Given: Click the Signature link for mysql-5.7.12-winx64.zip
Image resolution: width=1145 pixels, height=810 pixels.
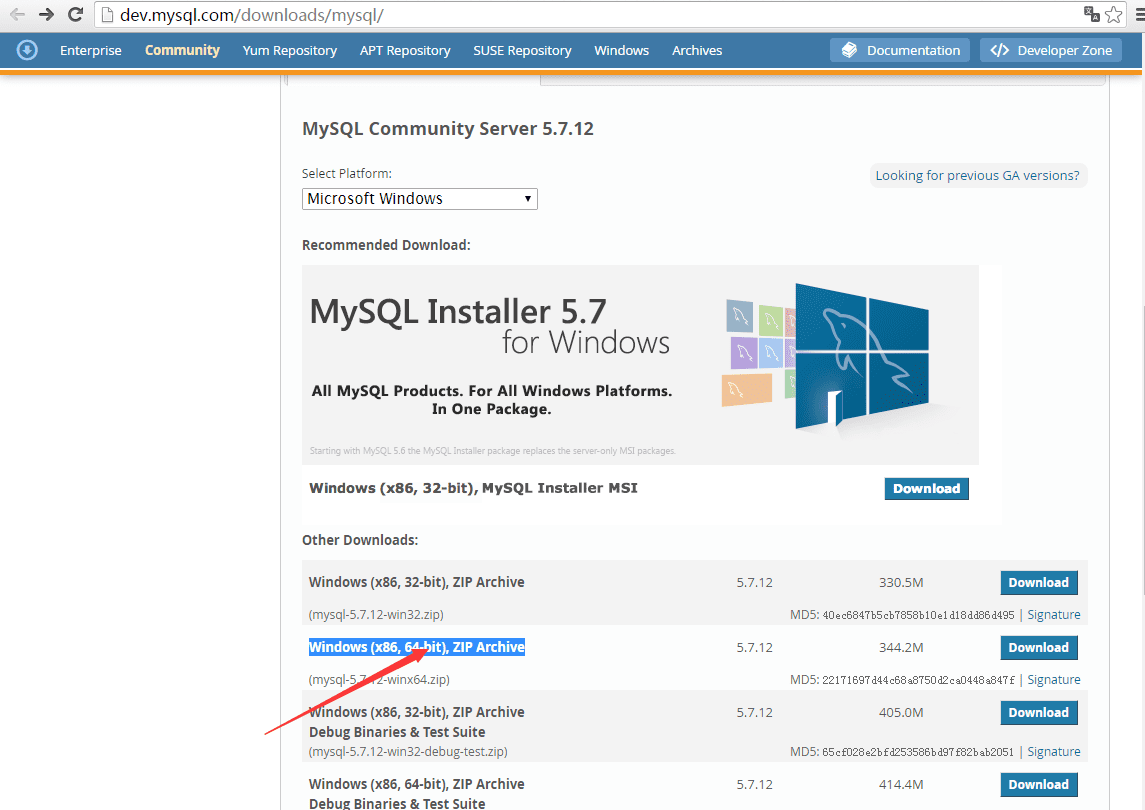Looking at the screenshot, I should coord(1053,679).
